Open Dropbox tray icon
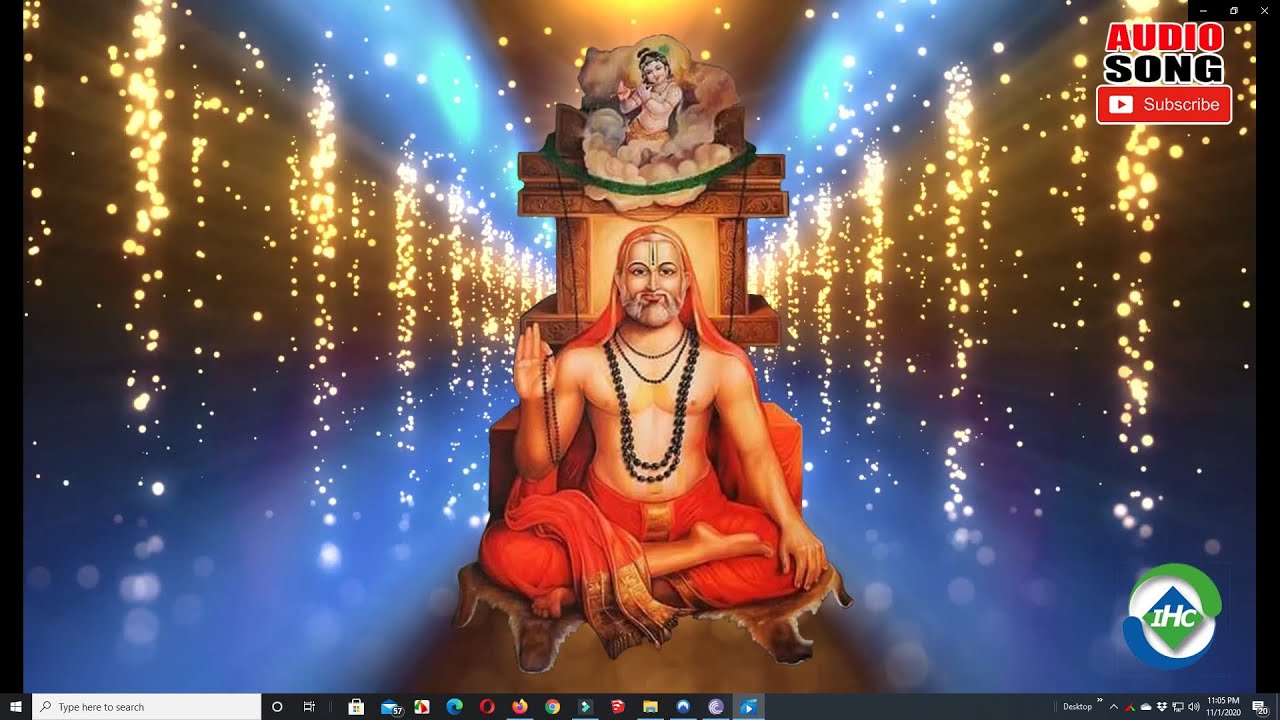 1162,707
